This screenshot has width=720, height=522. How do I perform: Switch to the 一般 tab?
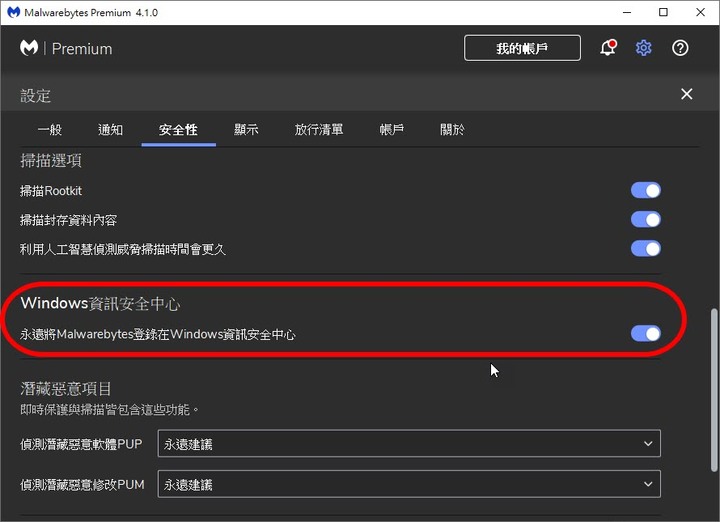[x=50, y=130]
